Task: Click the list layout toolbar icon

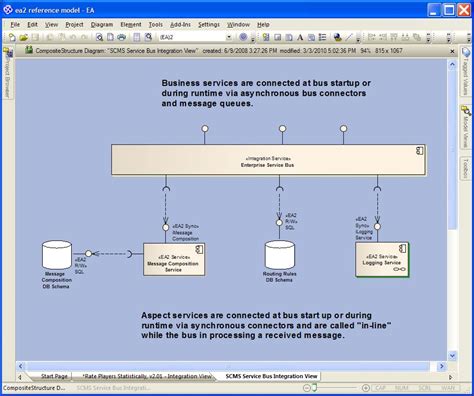Action: (x=322, y=37)
